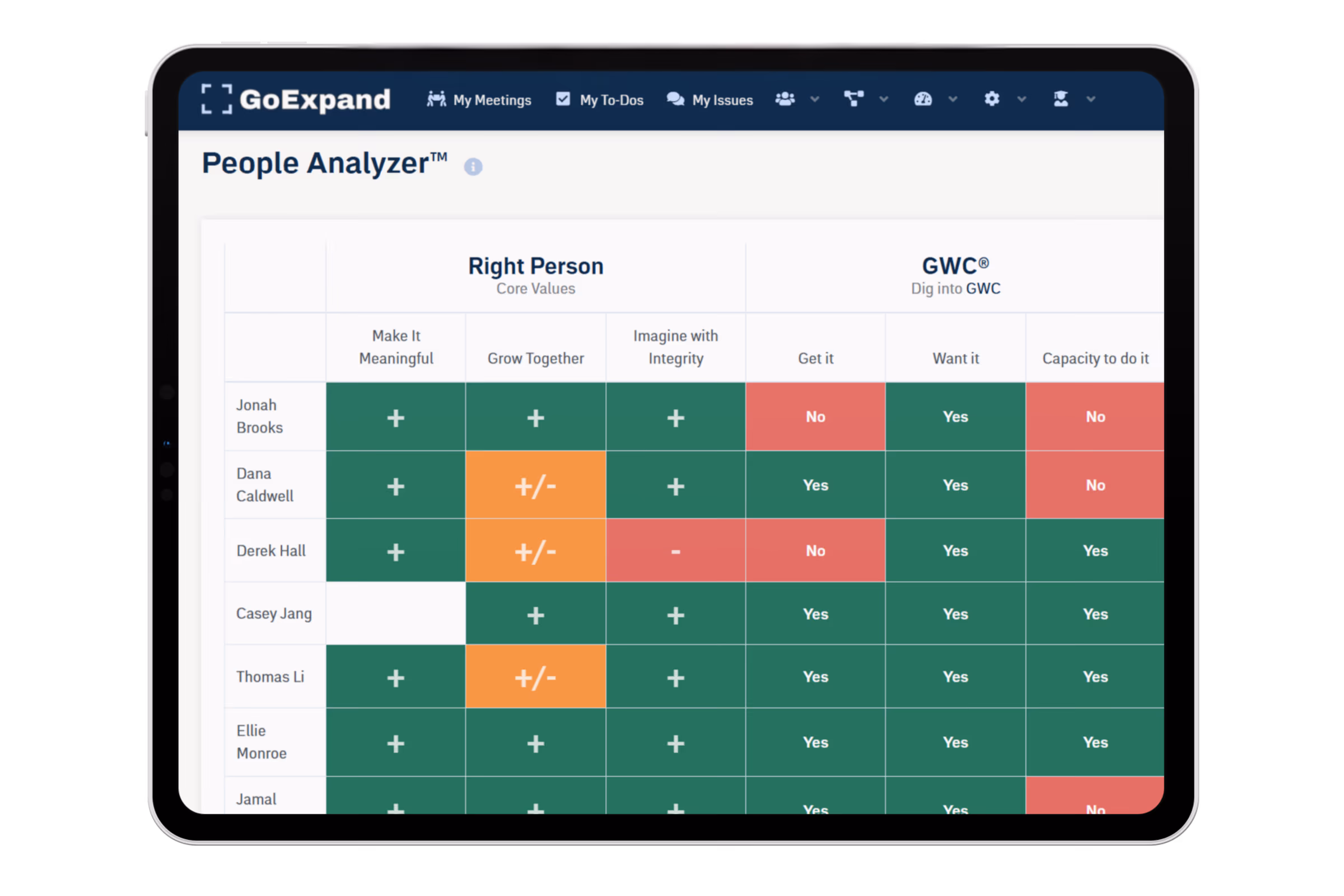Click Dana Caldwell Grow Together +/- cell
This screenshot has width=1344, height=896.
click(535, 485)
